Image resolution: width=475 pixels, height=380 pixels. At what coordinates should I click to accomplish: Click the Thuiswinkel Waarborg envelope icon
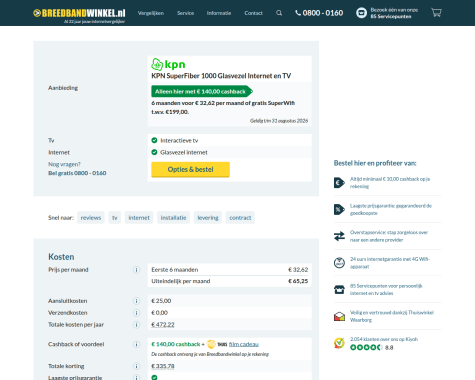(x=339, y=316)
